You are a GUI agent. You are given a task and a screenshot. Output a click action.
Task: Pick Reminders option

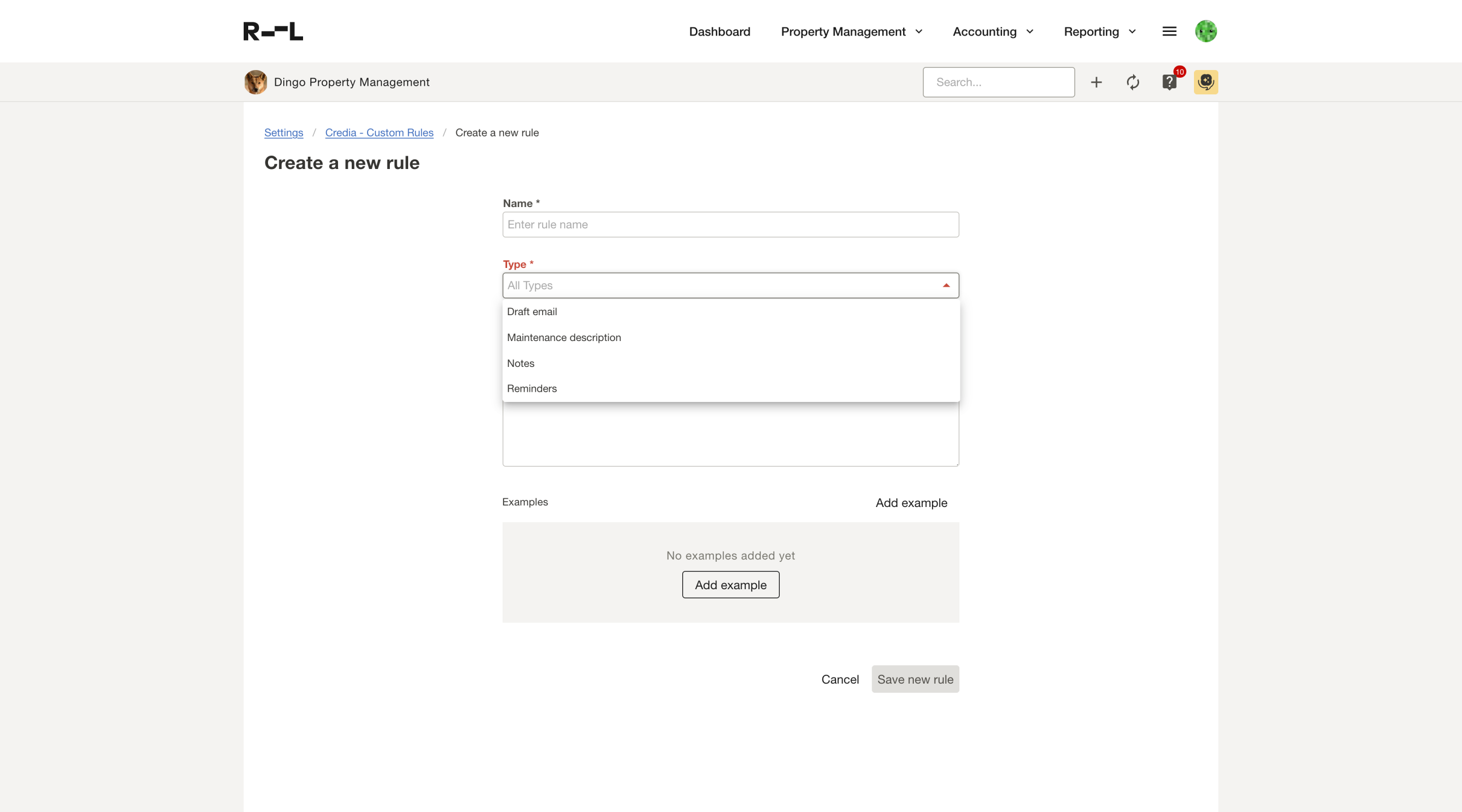tap(532, 389)
